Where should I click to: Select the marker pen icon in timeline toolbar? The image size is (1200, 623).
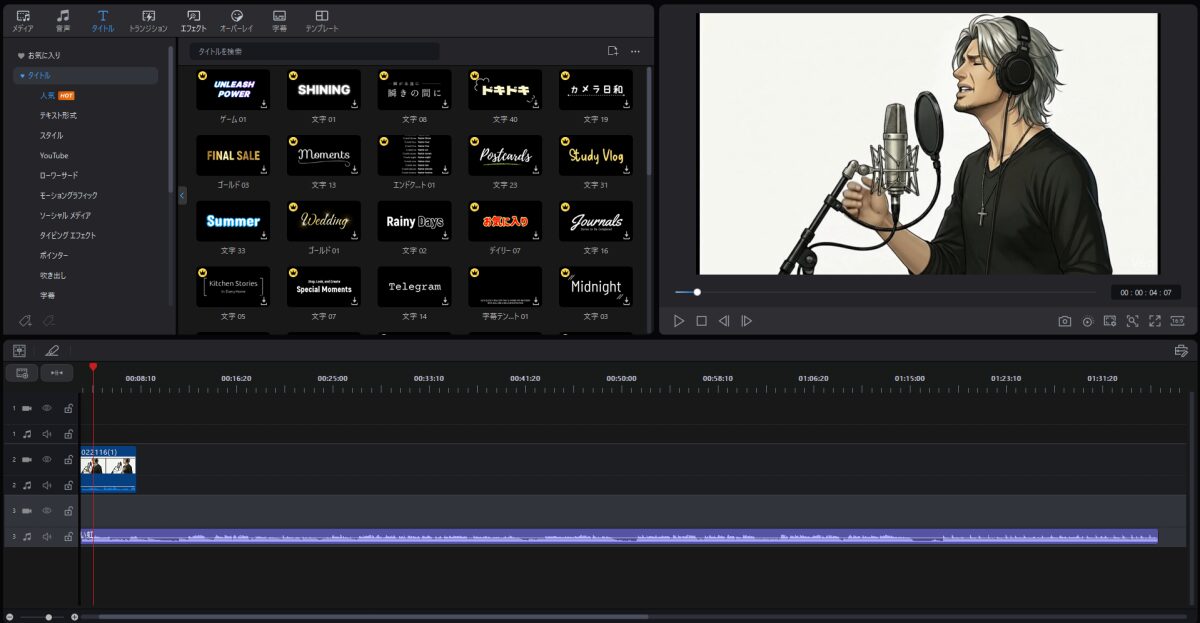point(51,351)
